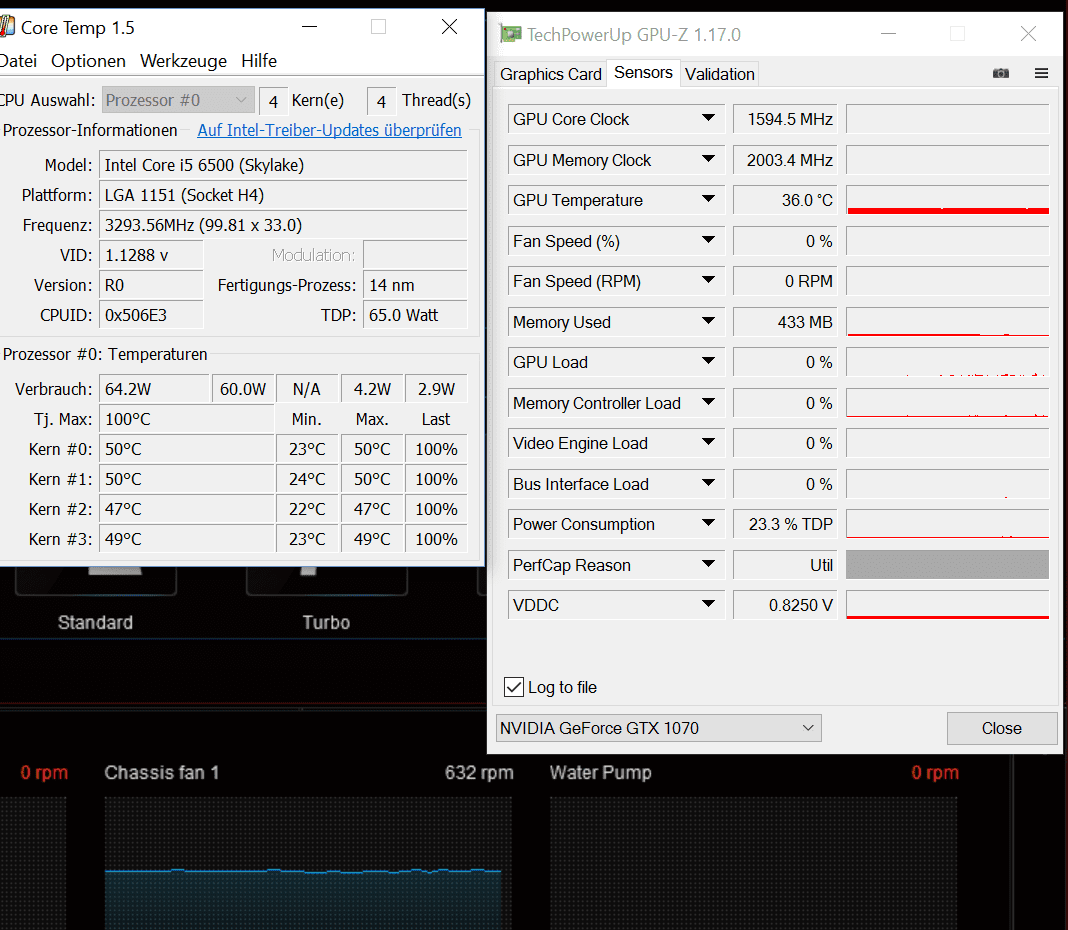This screenshot has width=1068, height=930.
Task: Click the GPU Temperature history graph
Action: point(947,200)
